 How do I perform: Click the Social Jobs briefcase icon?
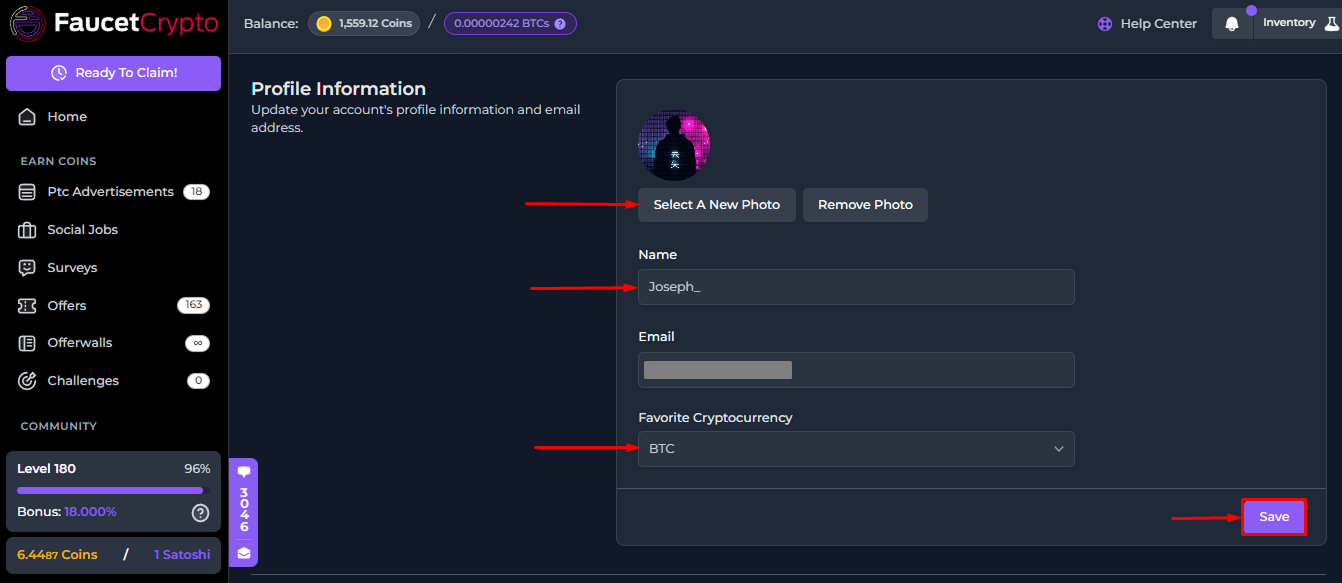27,230
